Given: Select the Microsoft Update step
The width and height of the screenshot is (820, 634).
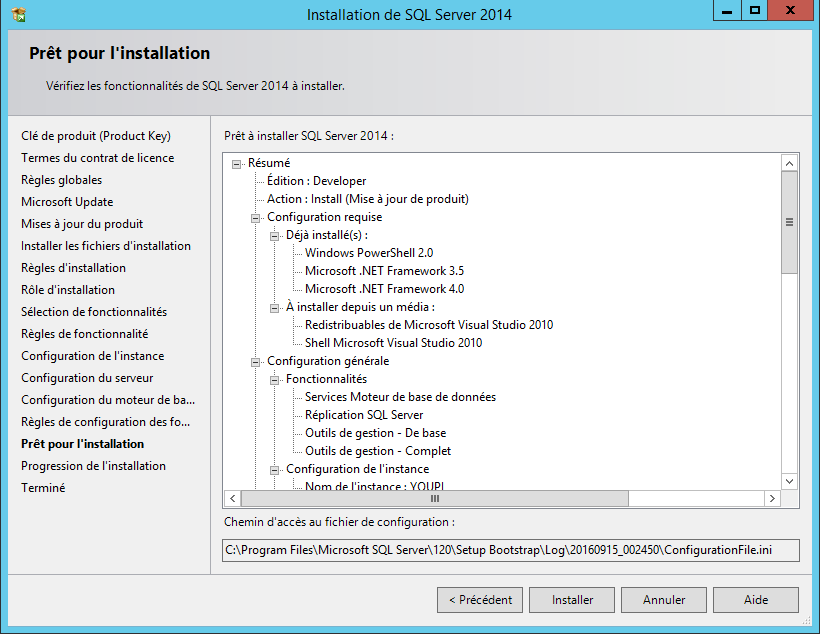Looking at the screenshot, I should [x=67, y=202].
